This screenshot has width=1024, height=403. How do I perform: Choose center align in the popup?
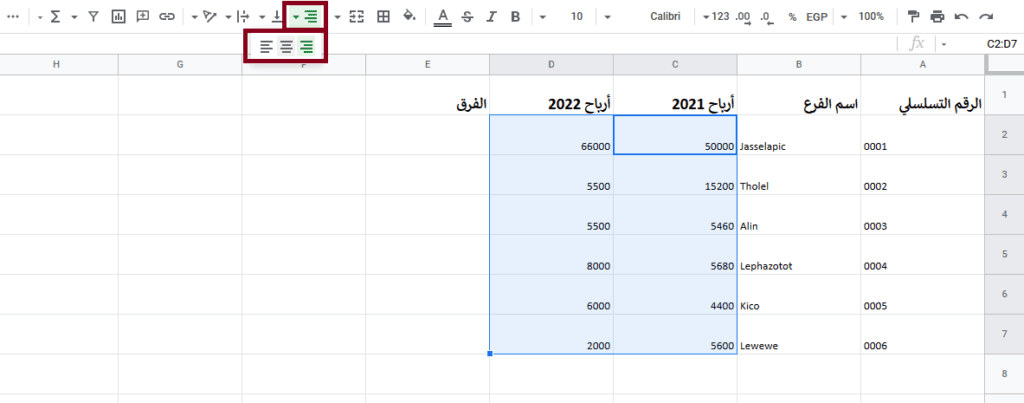pyautogui.click(x=286, y=47)
